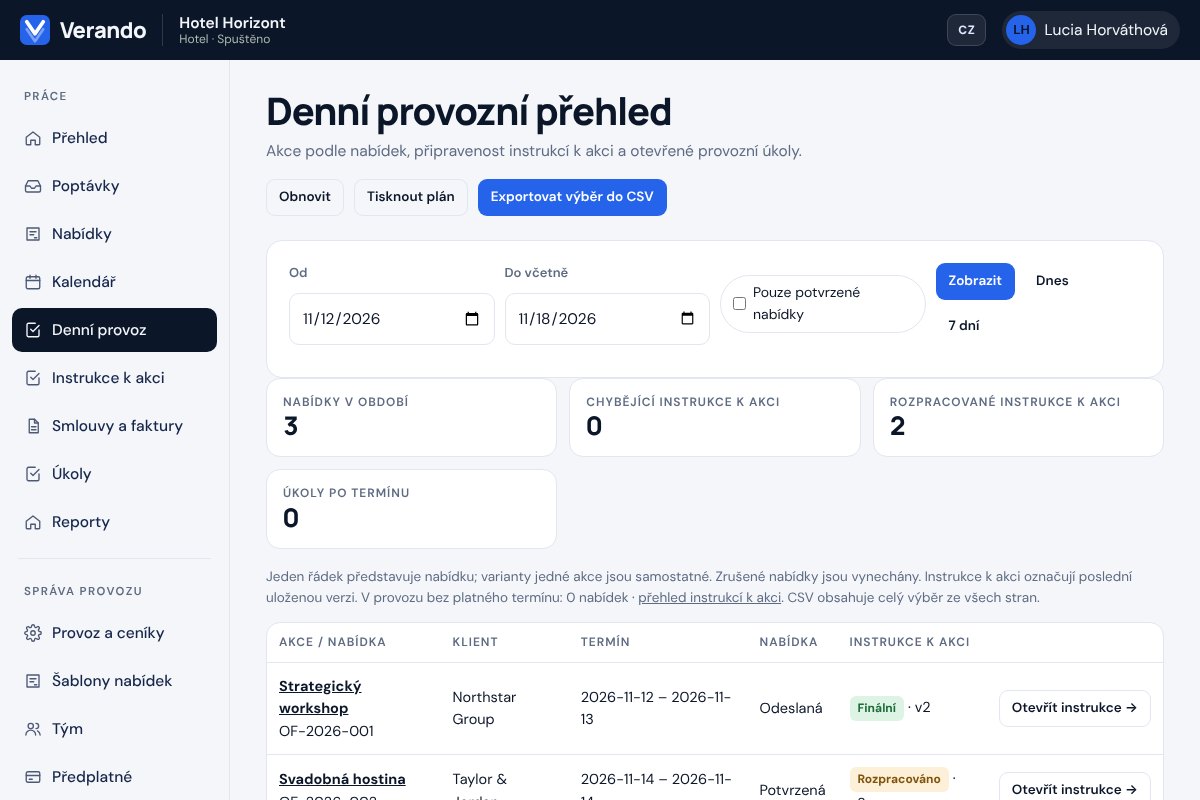
Task: Switch language with the CZ button
Action: point(966,30)
